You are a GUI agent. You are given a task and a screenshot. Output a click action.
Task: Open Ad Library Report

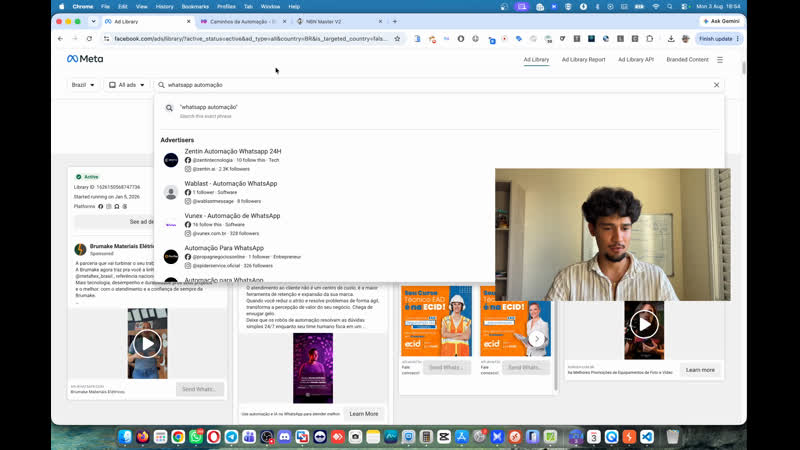583,60
